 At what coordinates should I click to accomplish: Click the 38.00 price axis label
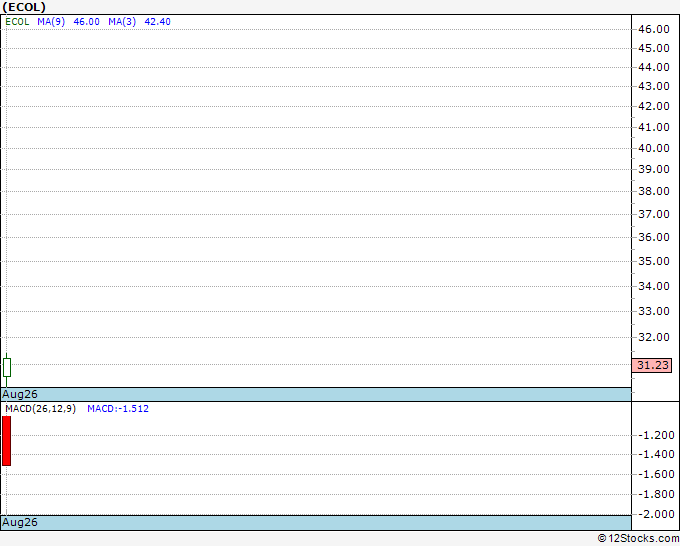pyautogui.click(x=654, y=191)
